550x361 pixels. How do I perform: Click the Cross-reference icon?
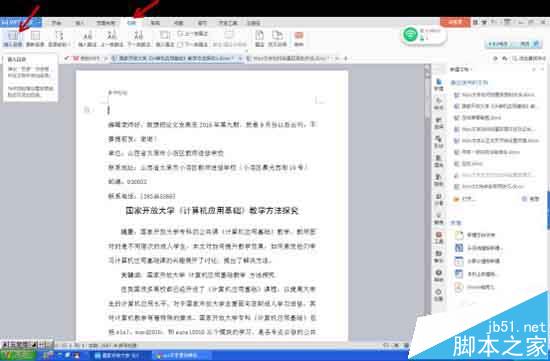(x=277, y=39)
